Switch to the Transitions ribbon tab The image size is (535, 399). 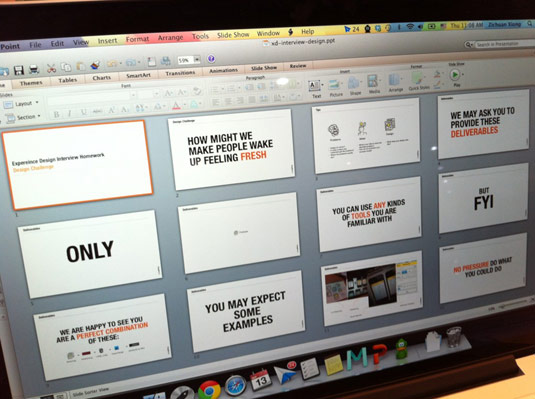(x=180, y=73)
